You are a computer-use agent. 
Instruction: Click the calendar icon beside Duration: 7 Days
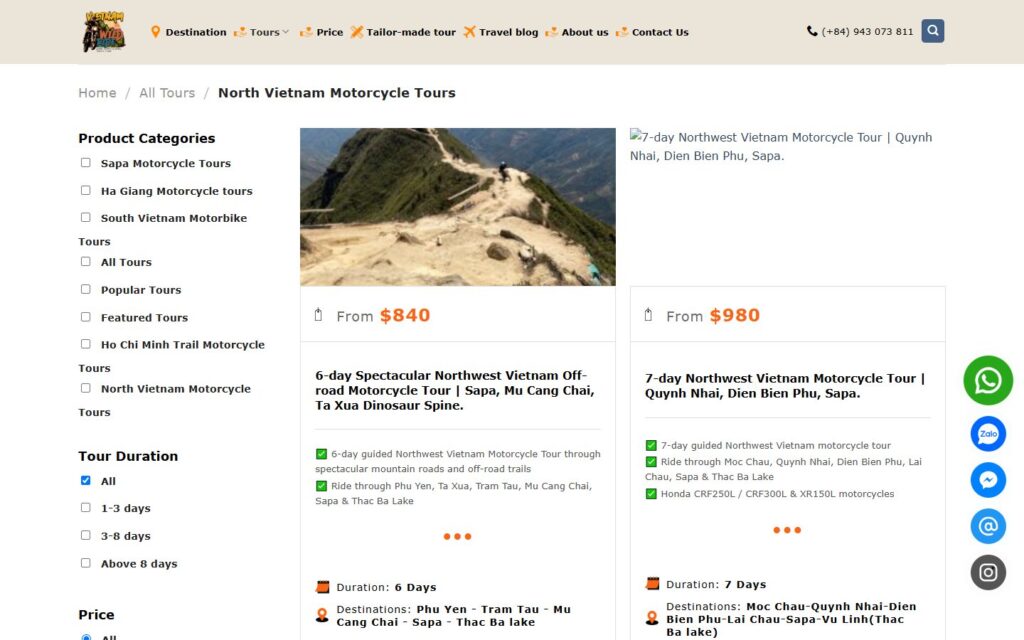[652, 584]
